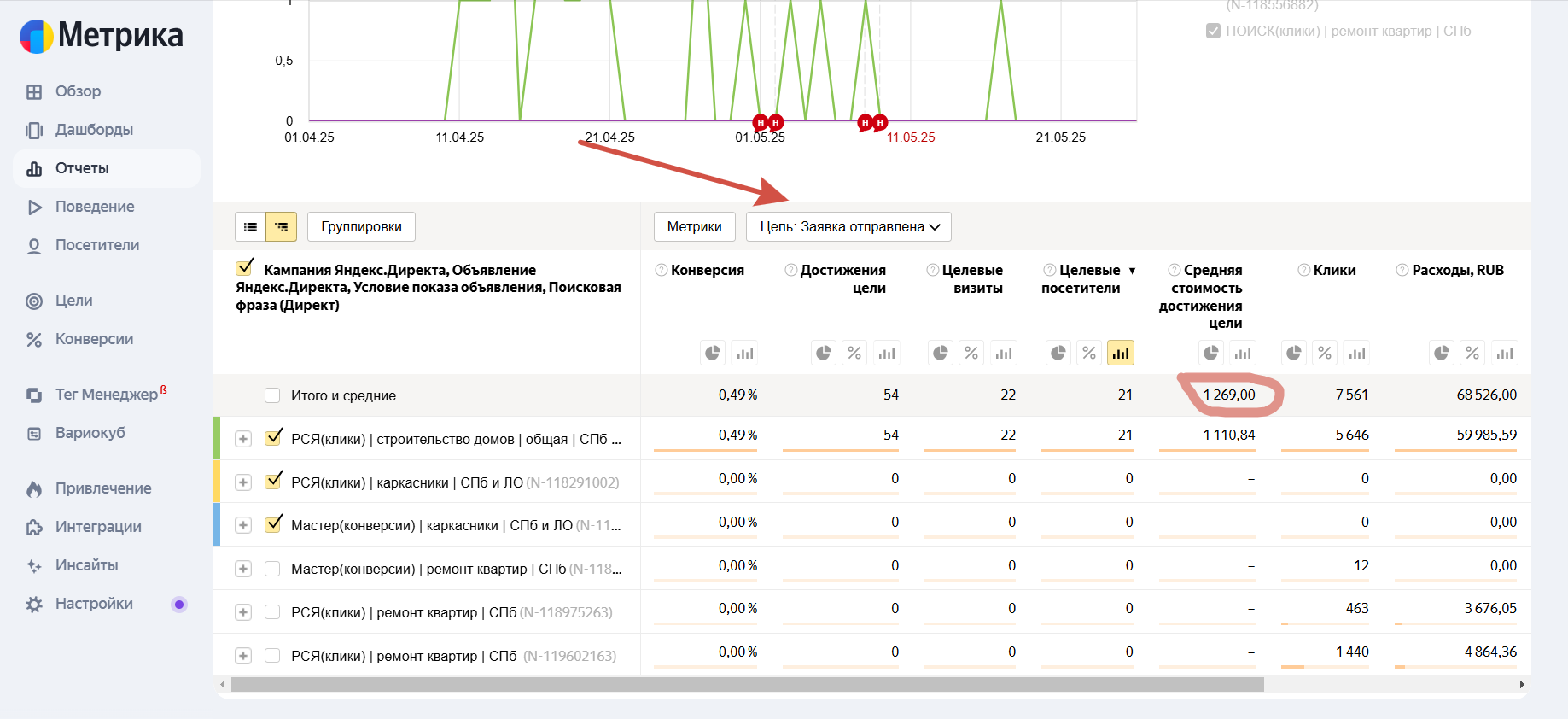Image resolution: width=1568 pixels, height=719 pixels.
Task: Show bar chart for Средняя стоимость
Action: coord(1243,353)
